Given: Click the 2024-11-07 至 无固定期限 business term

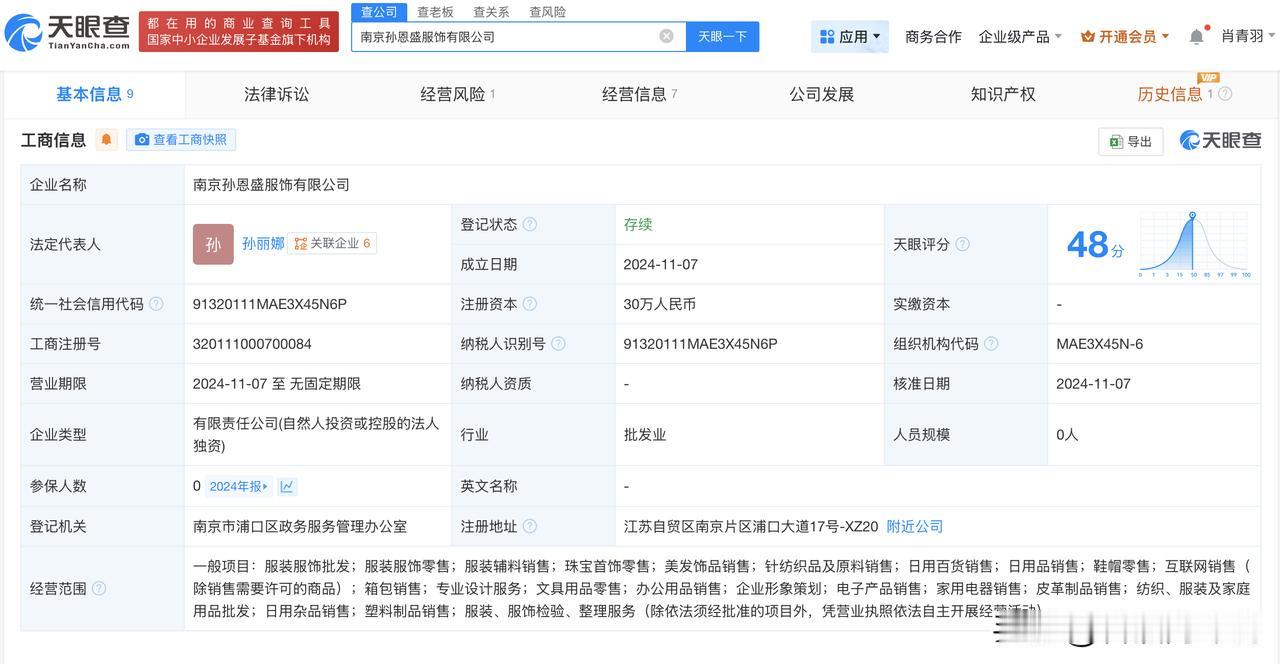Looking at the screenshot, I should [277, 384].
